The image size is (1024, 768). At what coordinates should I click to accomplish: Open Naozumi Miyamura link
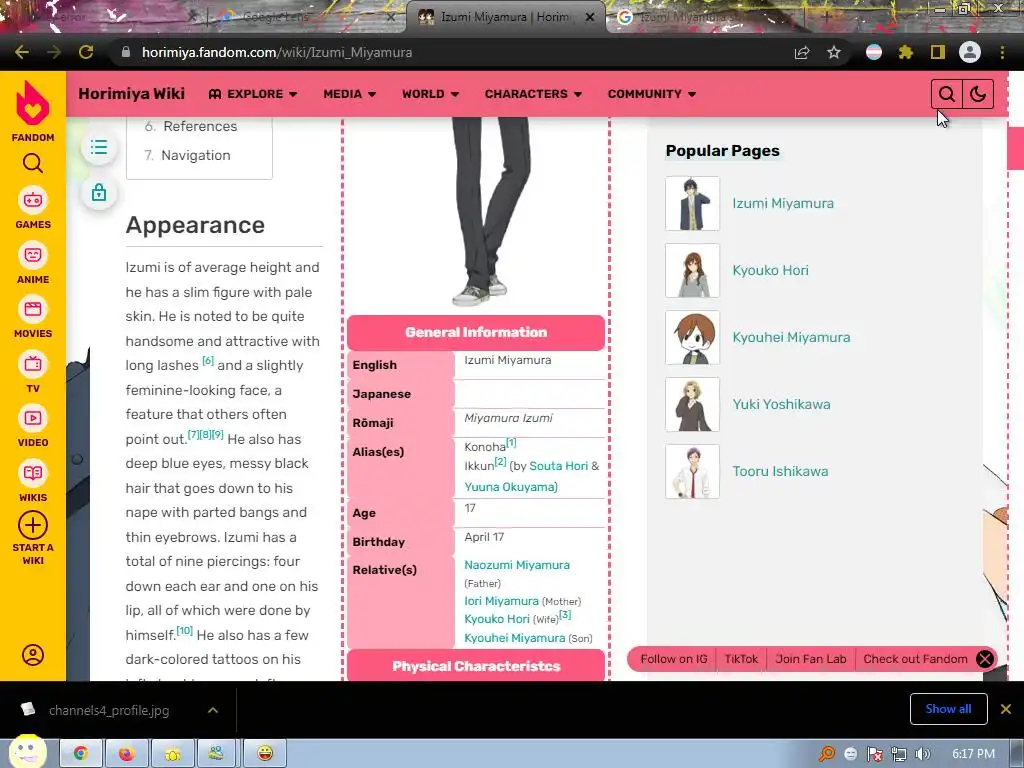(517, 565)
